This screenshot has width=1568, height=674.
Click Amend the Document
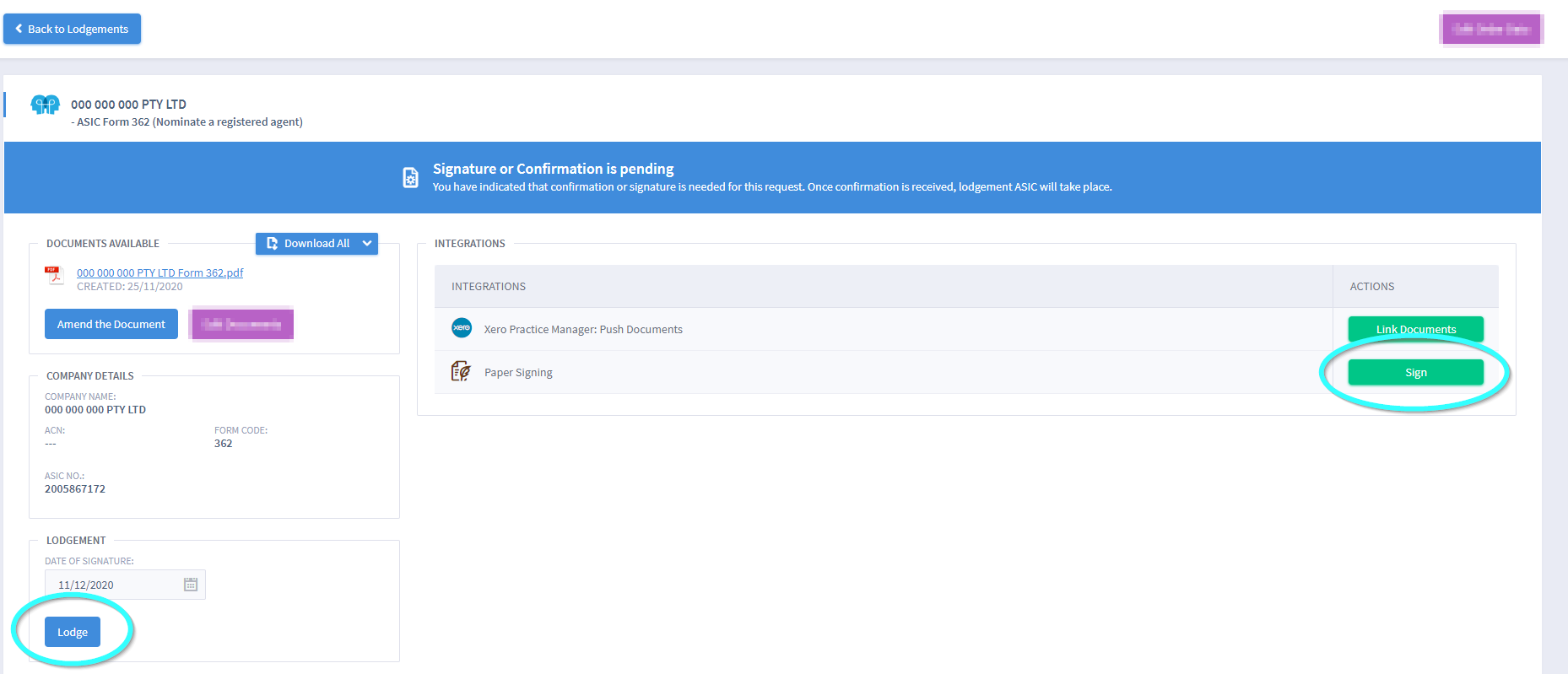click(111, 324)
